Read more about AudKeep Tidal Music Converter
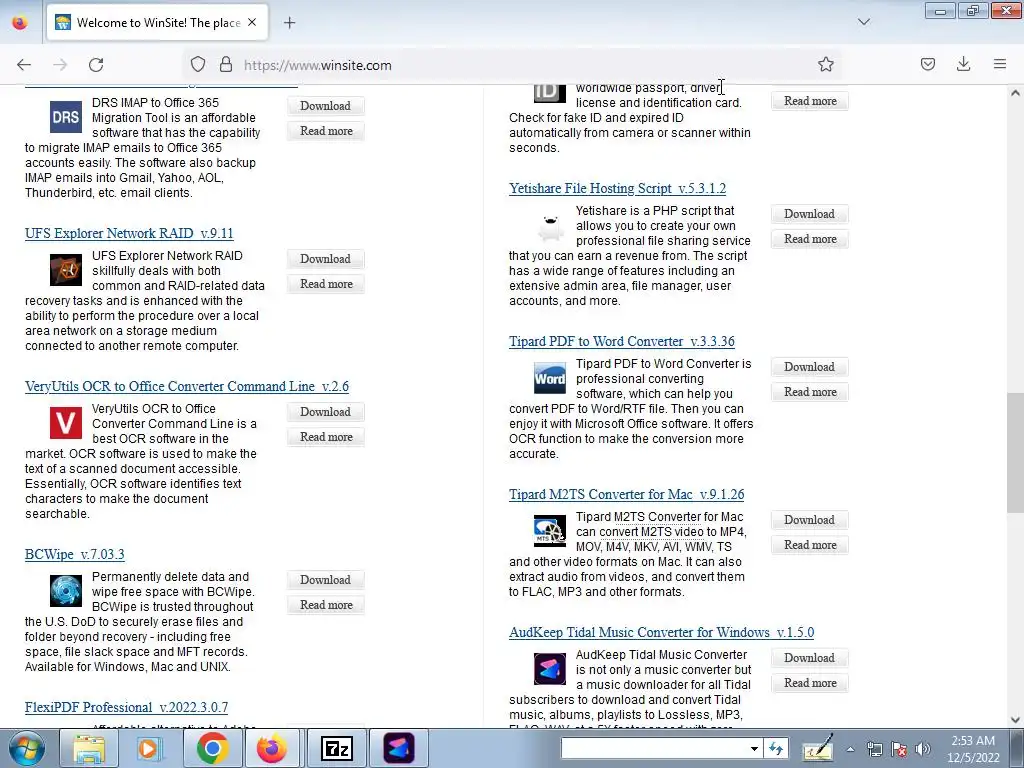The image size is (1024, 768). [810, 682]
